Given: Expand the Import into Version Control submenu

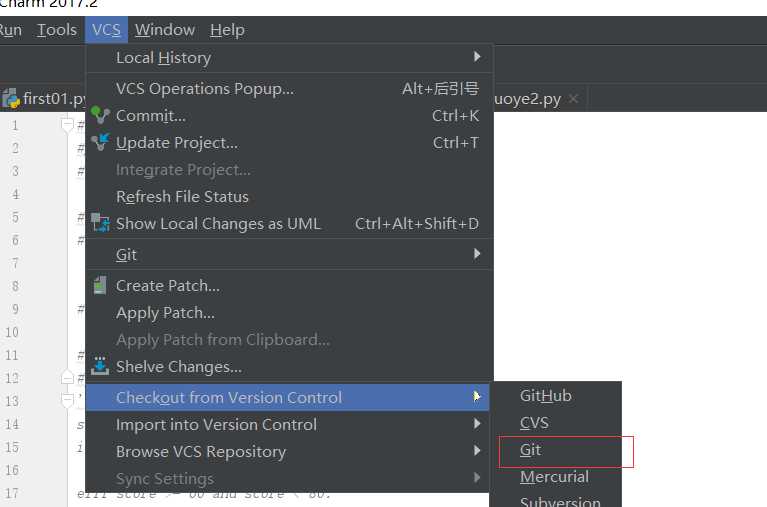Looking at the screenshot, I should pos(289,424).
